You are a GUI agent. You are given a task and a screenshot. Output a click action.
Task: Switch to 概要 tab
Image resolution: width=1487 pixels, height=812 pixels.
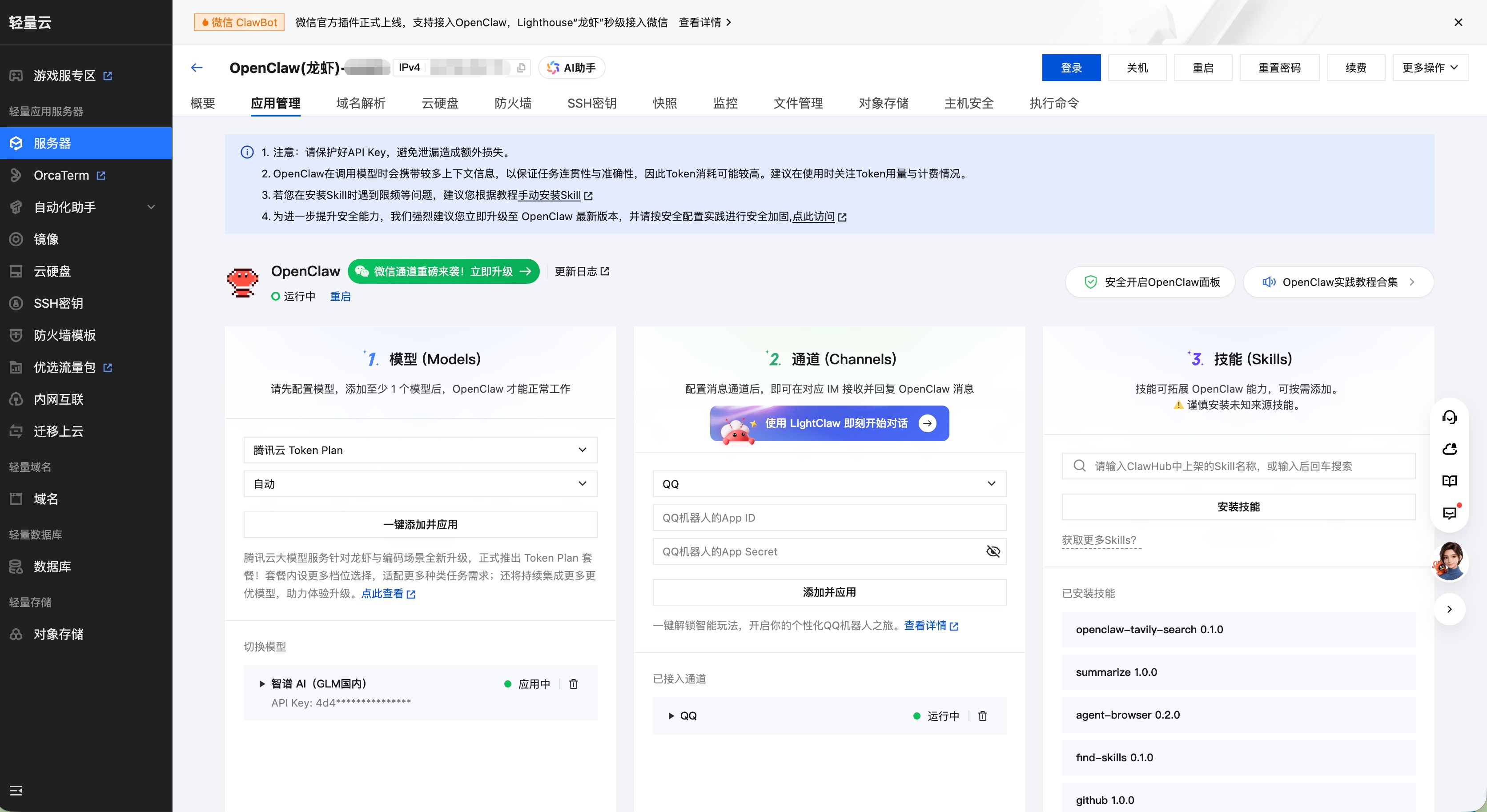click(203, 103)
